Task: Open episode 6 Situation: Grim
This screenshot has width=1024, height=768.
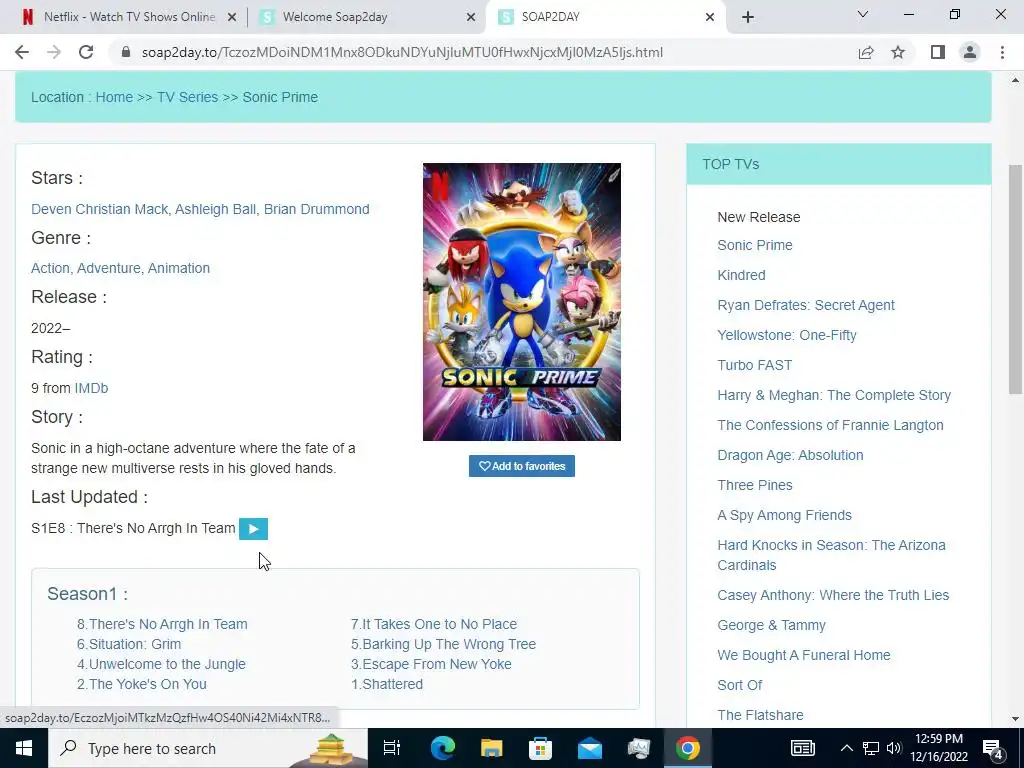Action: point(129,644)
